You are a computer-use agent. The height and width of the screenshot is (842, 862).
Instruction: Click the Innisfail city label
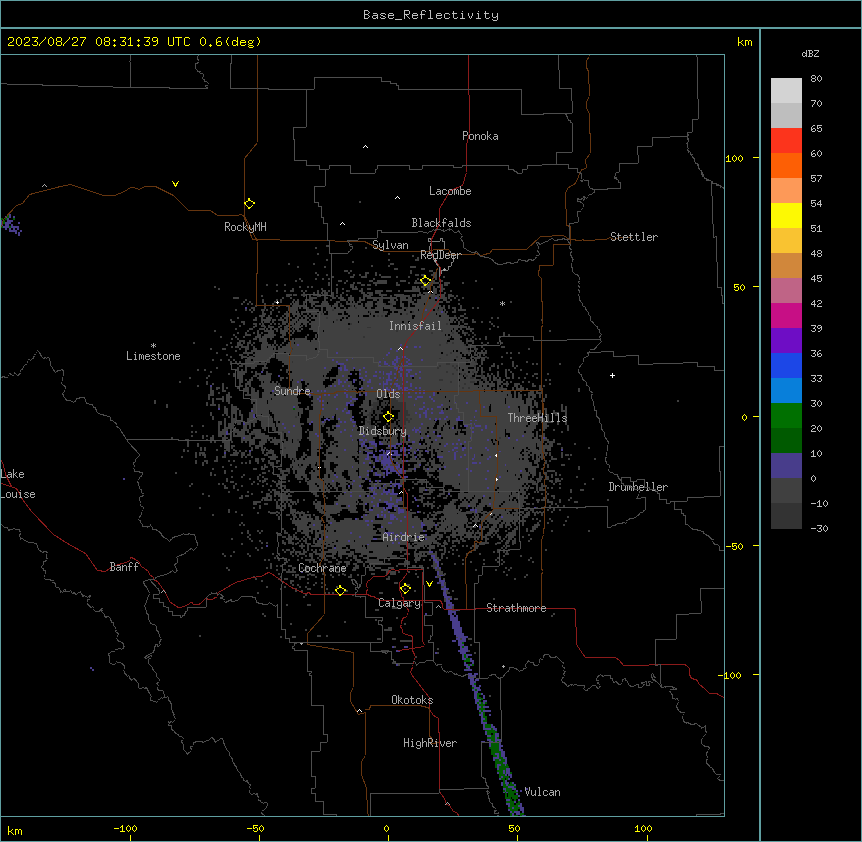pyautogui.click(x=415, y=326)
